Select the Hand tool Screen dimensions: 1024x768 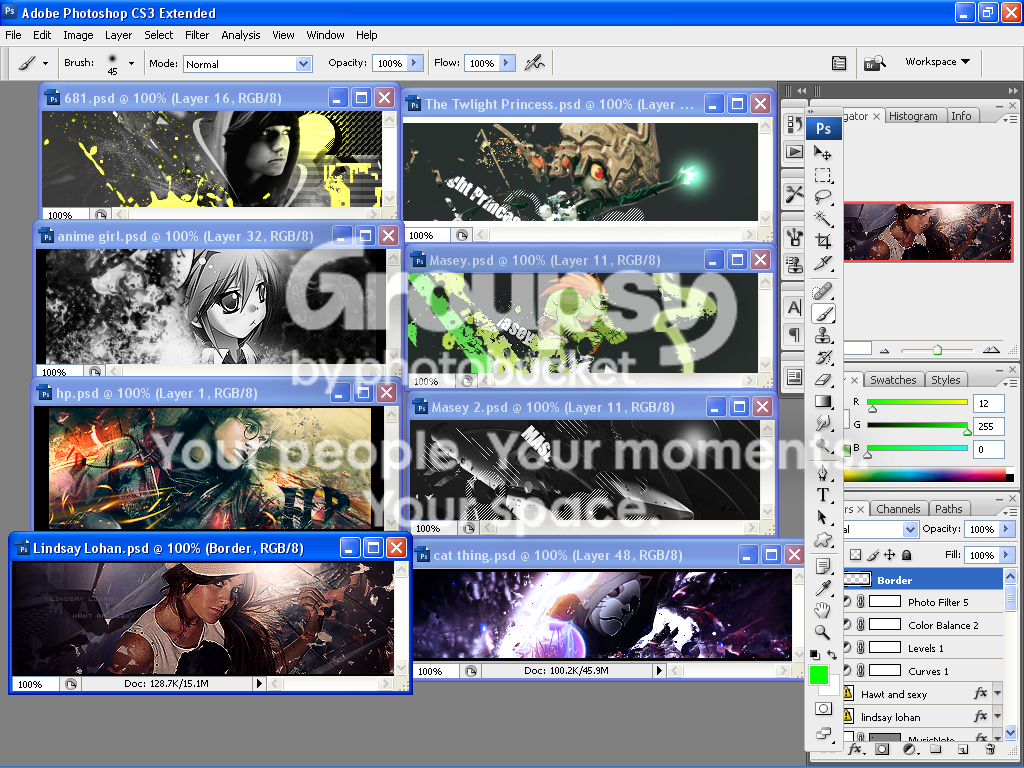(x=823, y=610)
